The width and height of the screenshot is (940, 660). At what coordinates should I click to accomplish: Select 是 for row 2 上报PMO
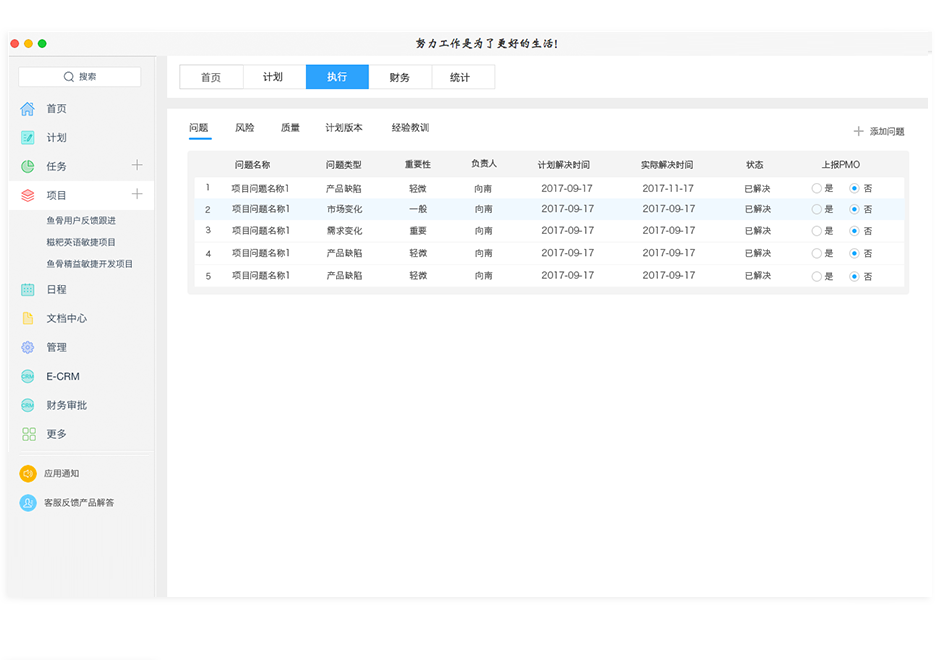817,209
